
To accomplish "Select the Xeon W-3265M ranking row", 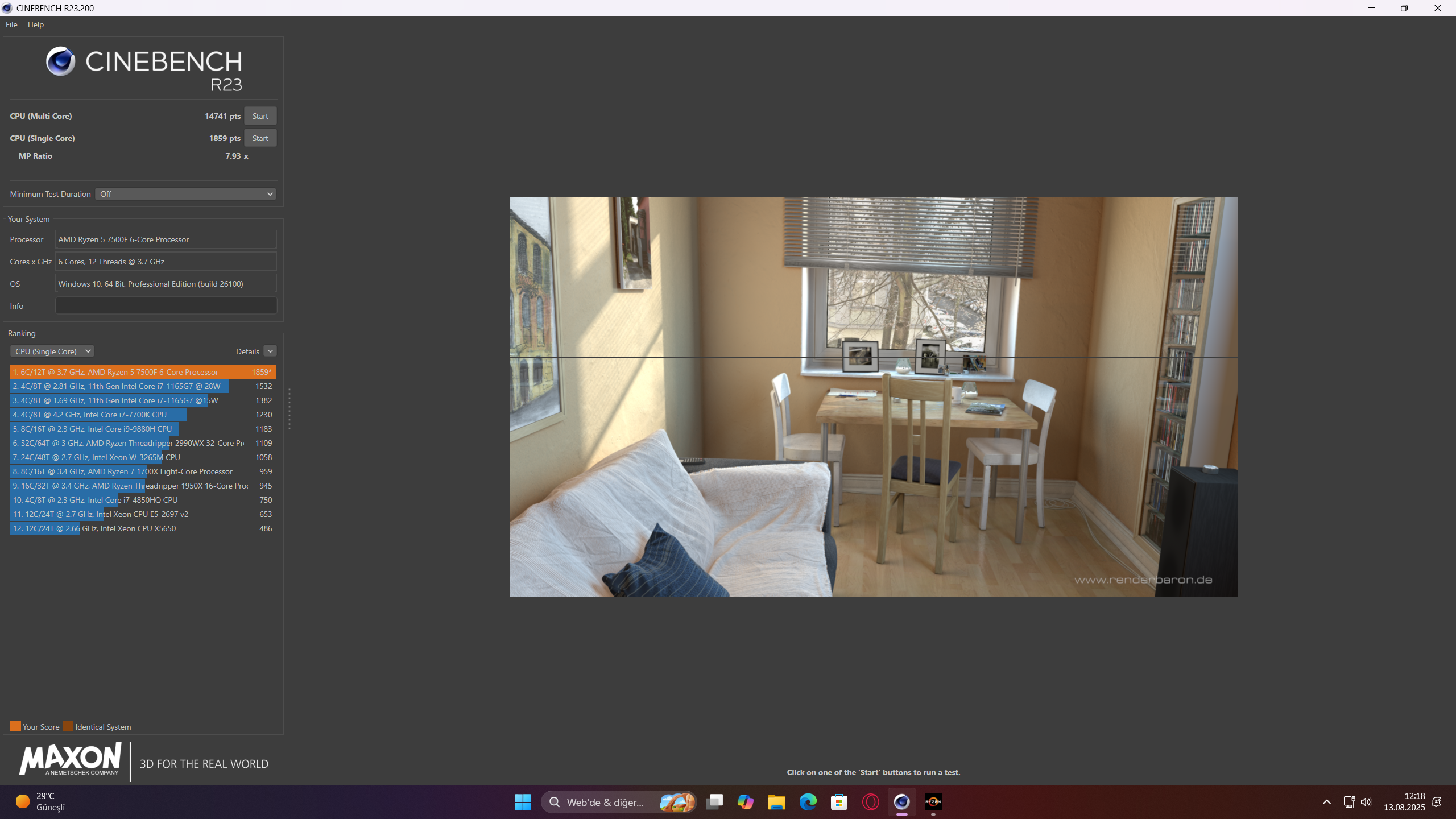I will tap(143, 457).
